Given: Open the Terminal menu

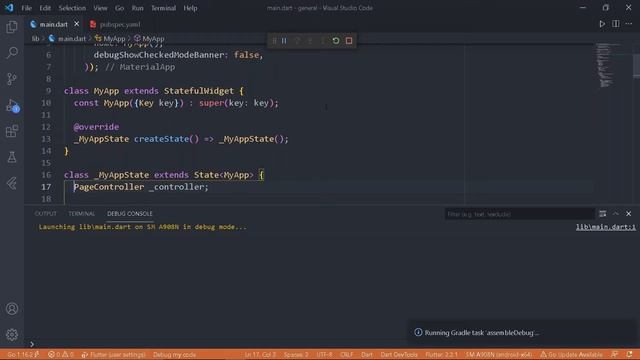Looking at the screenshot, I should pos(163,8).
